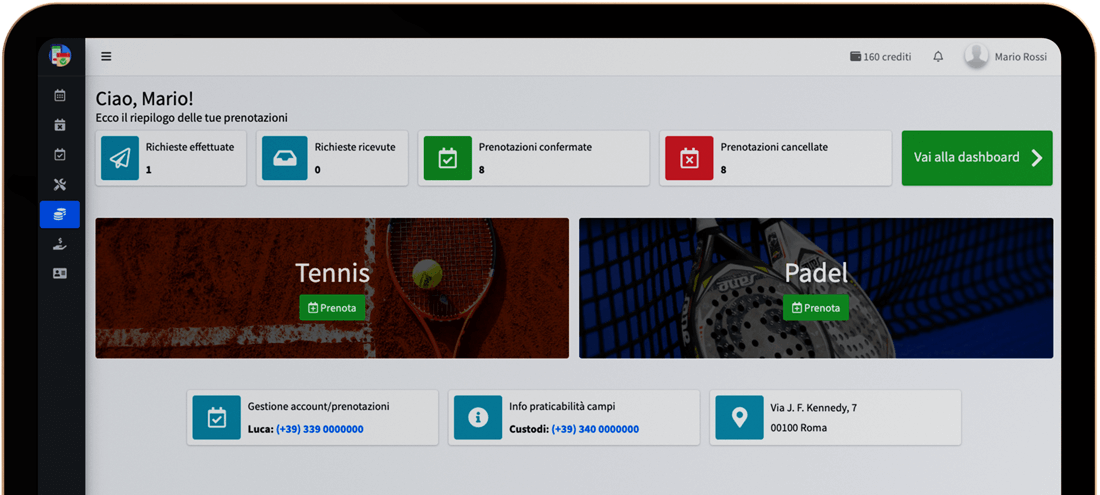This screenshot has width=1100, height=495.
Task: Click the Tennis heading on the banner
Action: tap(333, 273)
